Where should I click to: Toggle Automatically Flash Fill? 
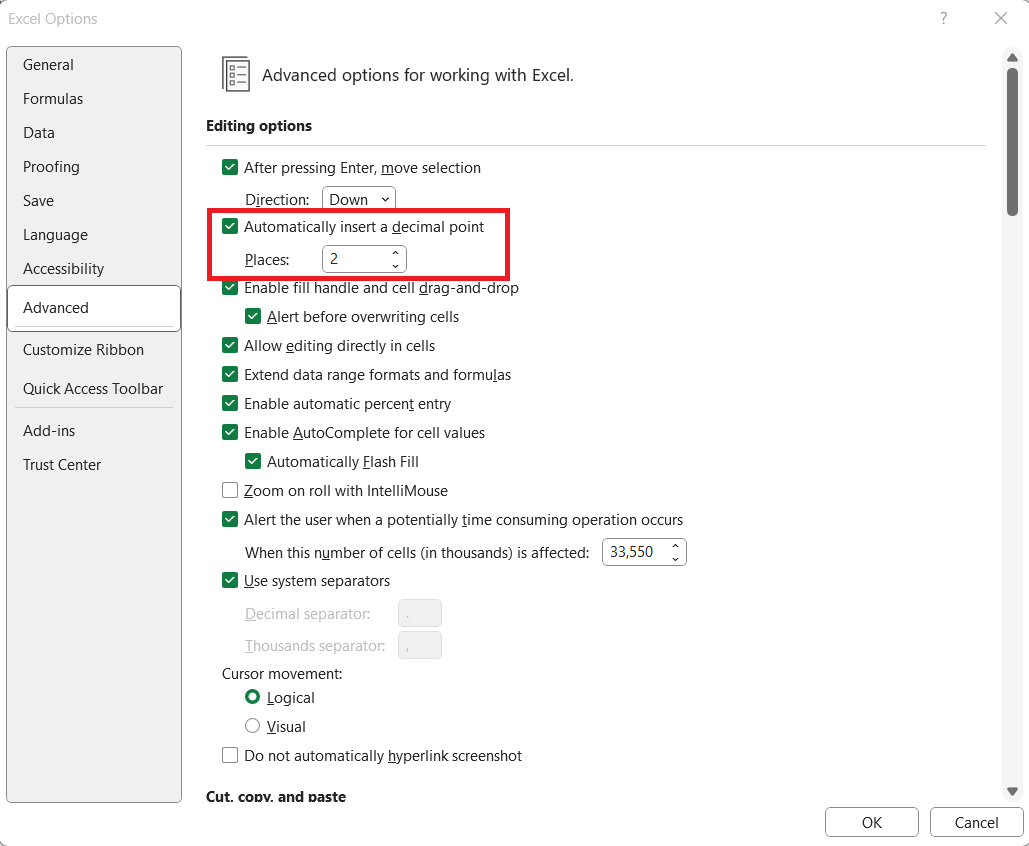(253, 461)
